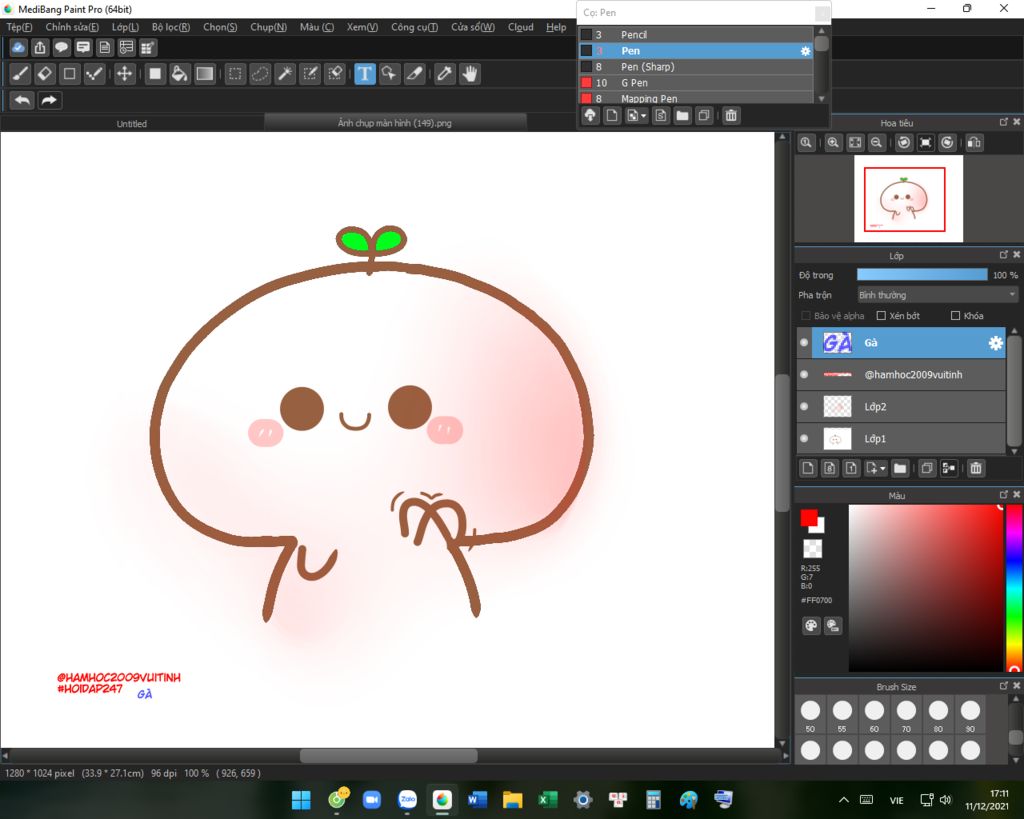
Task: Select the Magic Wand tool
Action: 285,74
